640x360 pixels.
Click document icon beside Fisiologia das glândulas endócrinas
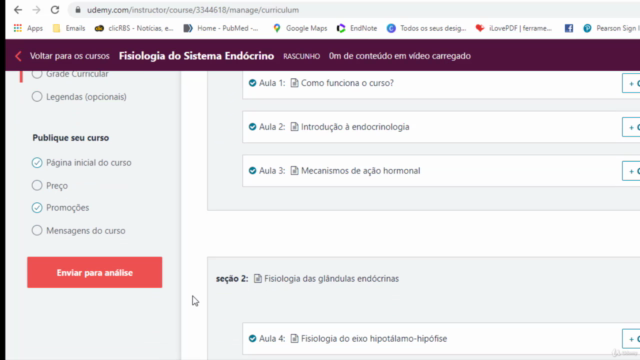(258, 278)
